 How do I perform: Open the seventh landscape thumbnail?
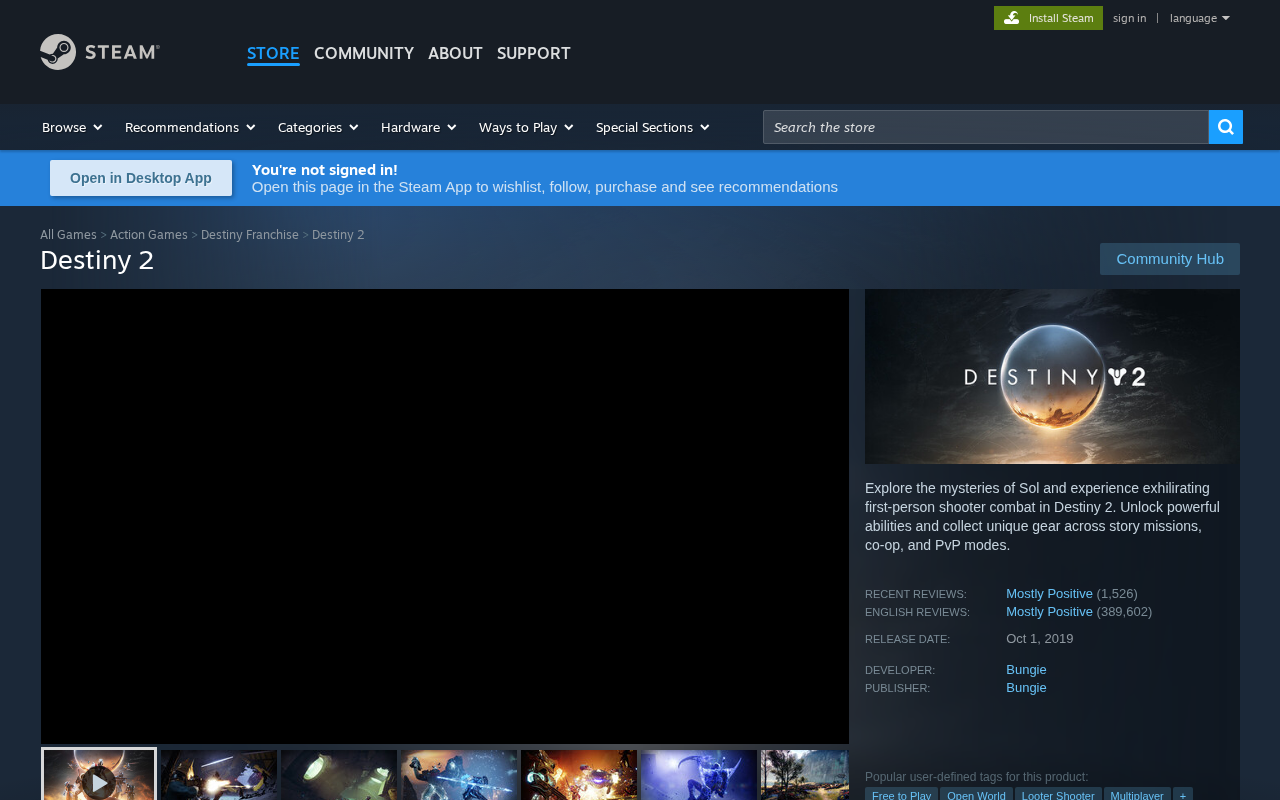tap(805, 775)
